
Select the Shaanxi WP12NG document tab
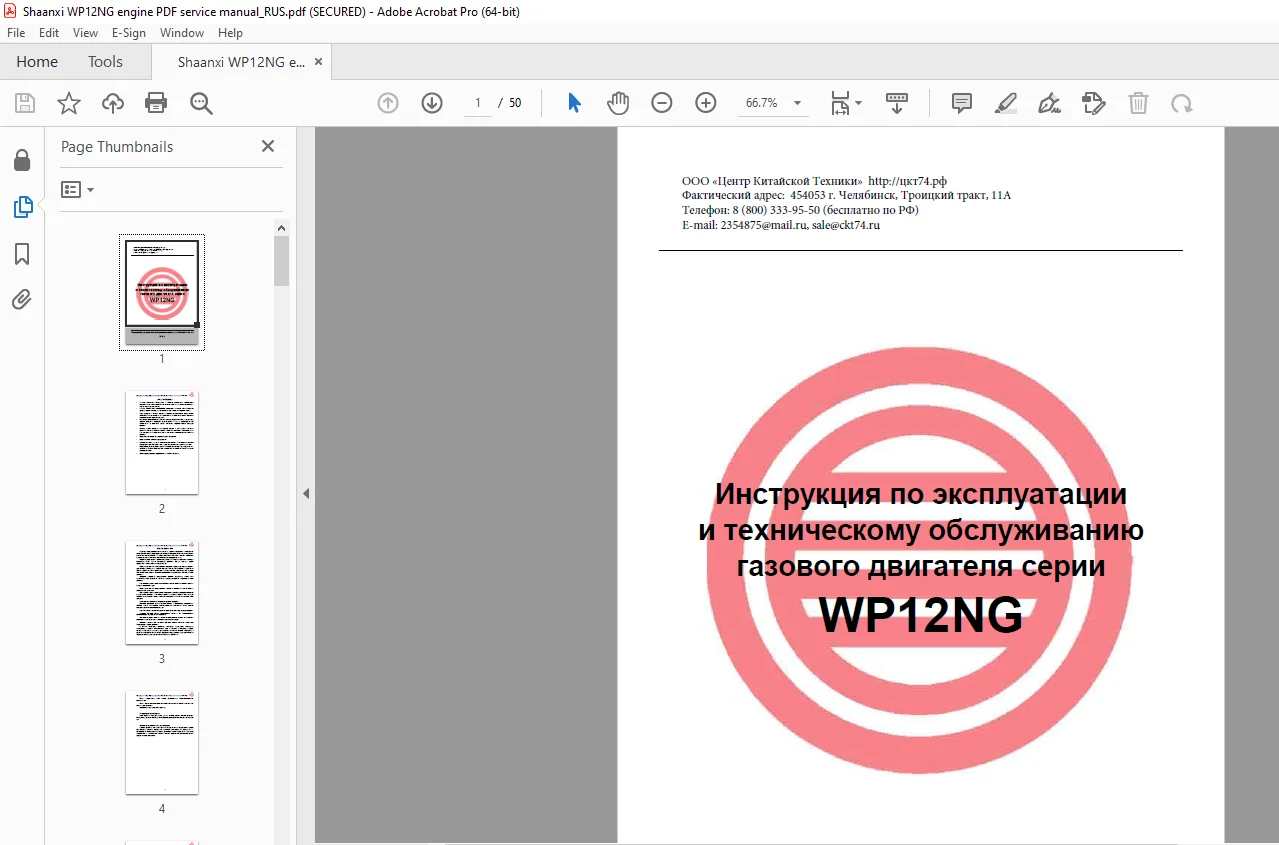coord(241,61)
